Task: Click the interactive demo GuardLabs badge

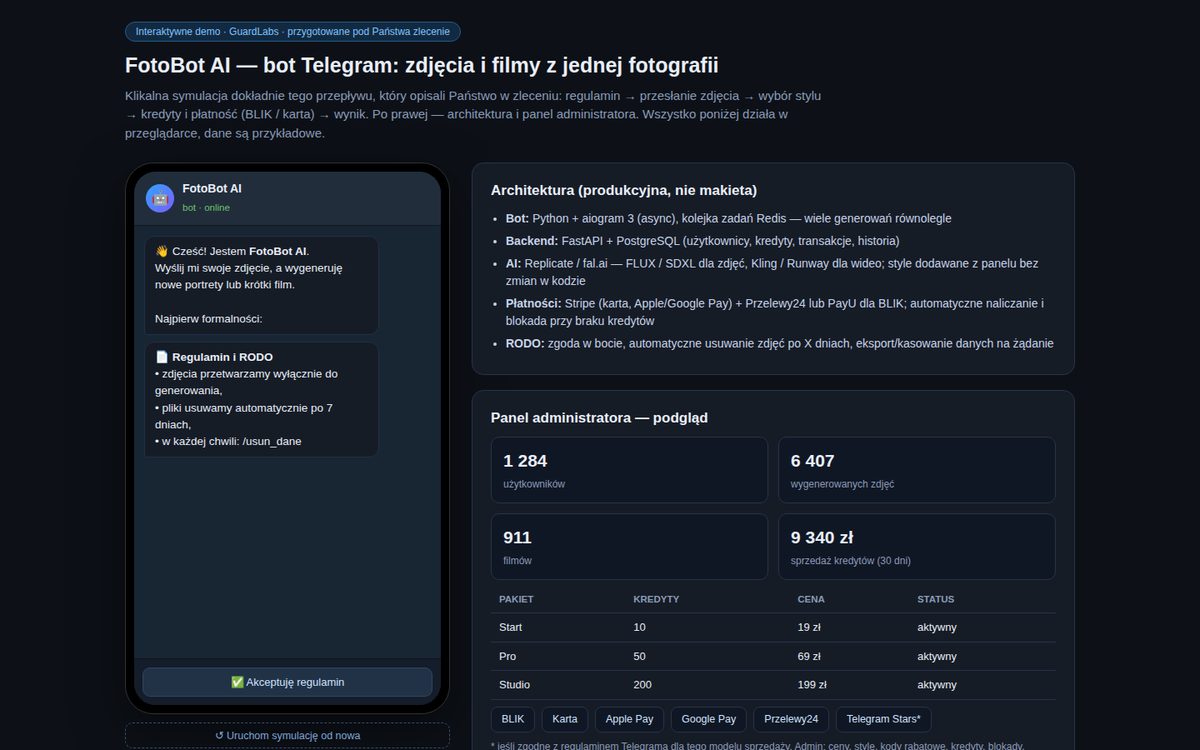Action: (x=293, y=32)
